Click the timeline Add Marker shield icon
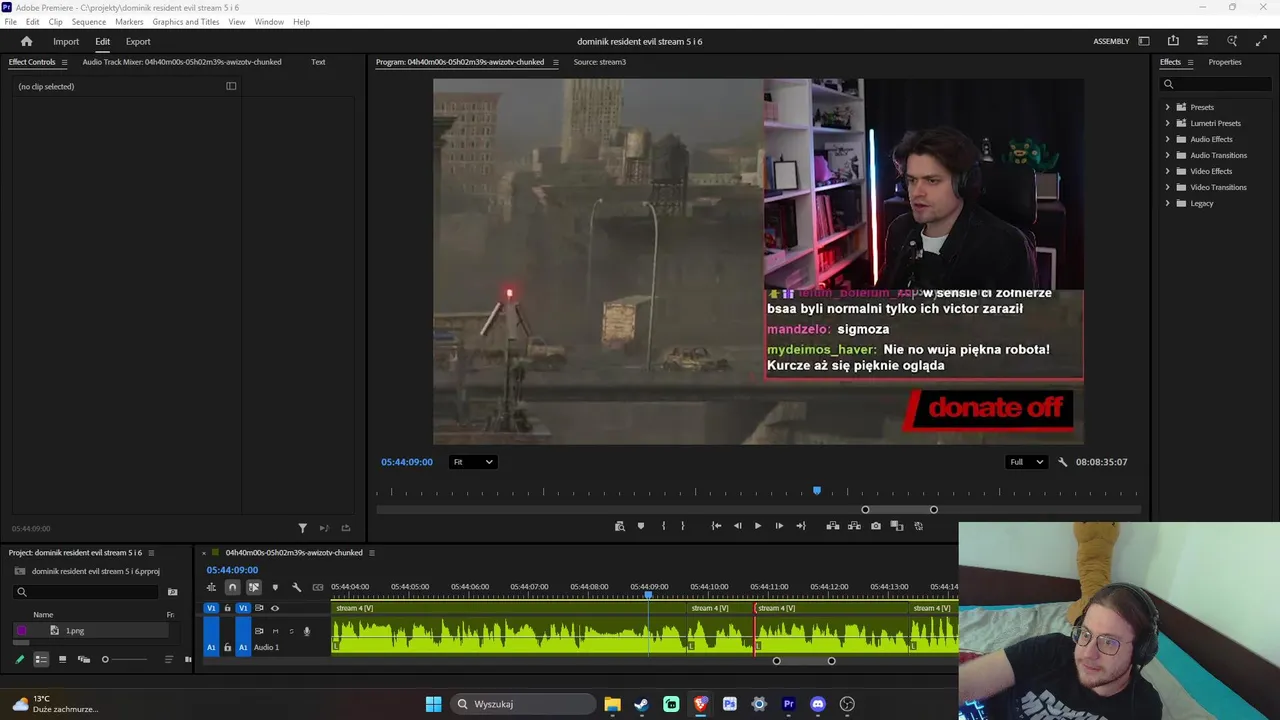The height and width of the screenshot is (720, 1280). [275, 588]
